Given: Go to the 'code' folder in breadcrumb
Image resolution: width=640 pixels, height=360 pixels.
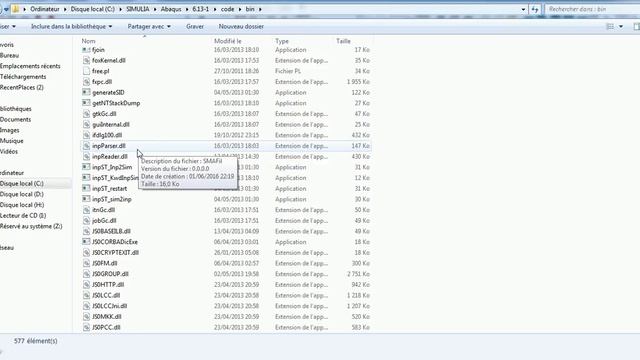Looking at the screenshot, I should pyautogui.click(x=227, y=9).
